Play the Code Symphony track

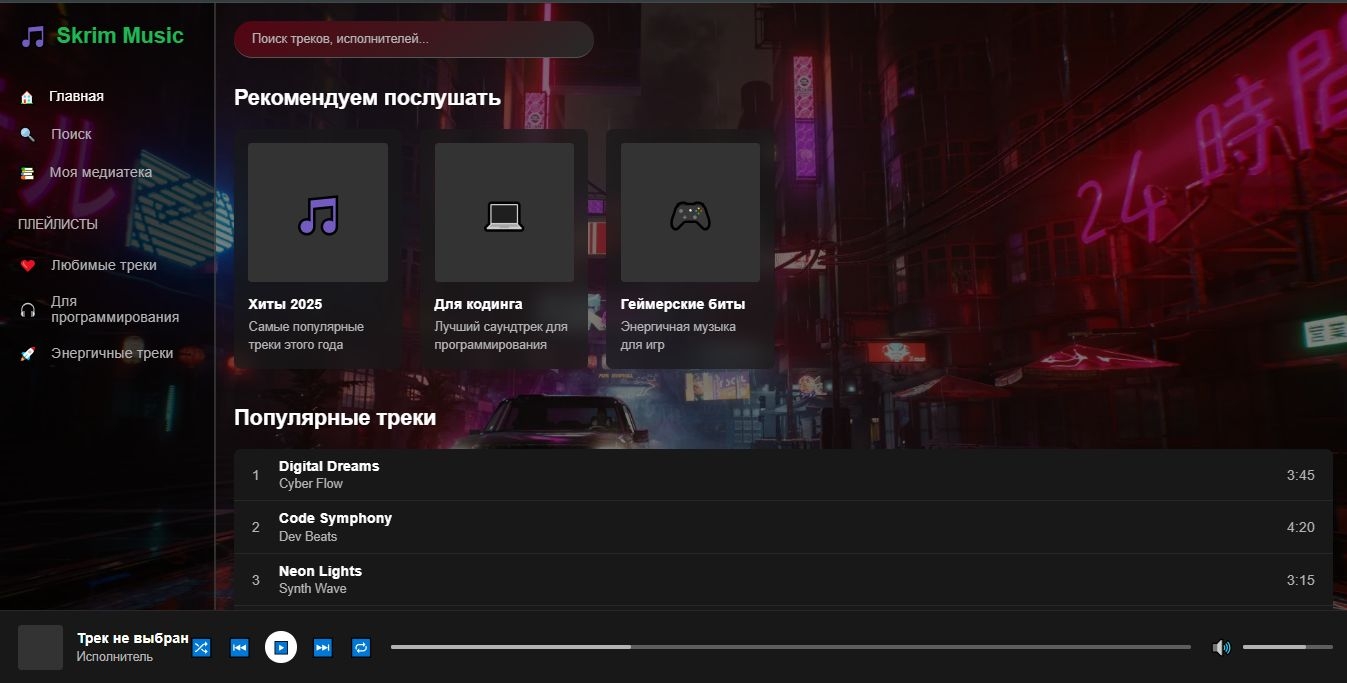coord(783,527)
